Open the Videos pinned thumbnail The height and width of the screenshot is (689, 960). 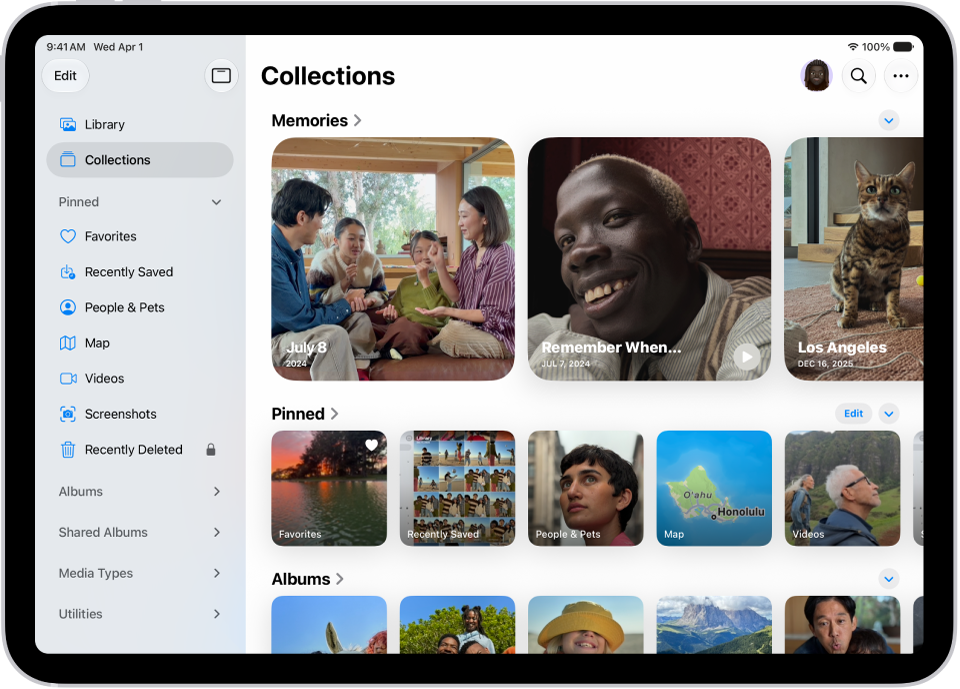click(842, 488)
